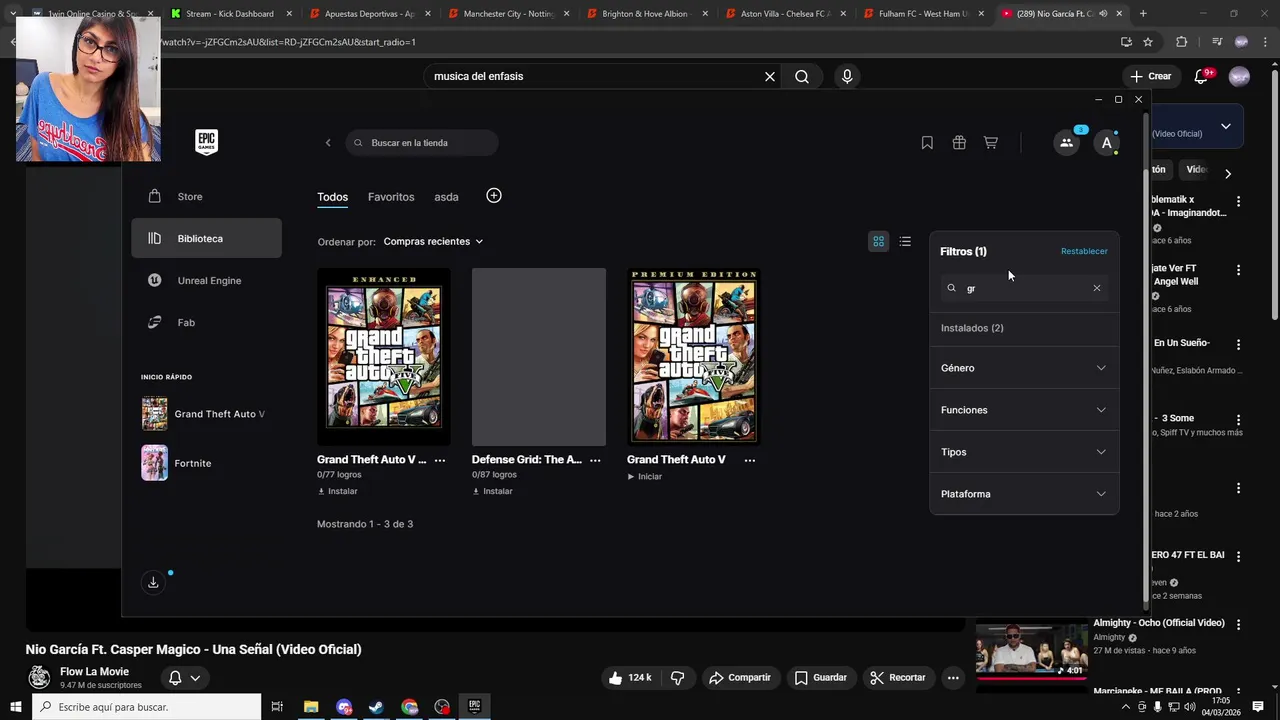Install Defense Grid: The Awakening
The width and height of the screenshot is (1280, 720).
pos(493,492)
